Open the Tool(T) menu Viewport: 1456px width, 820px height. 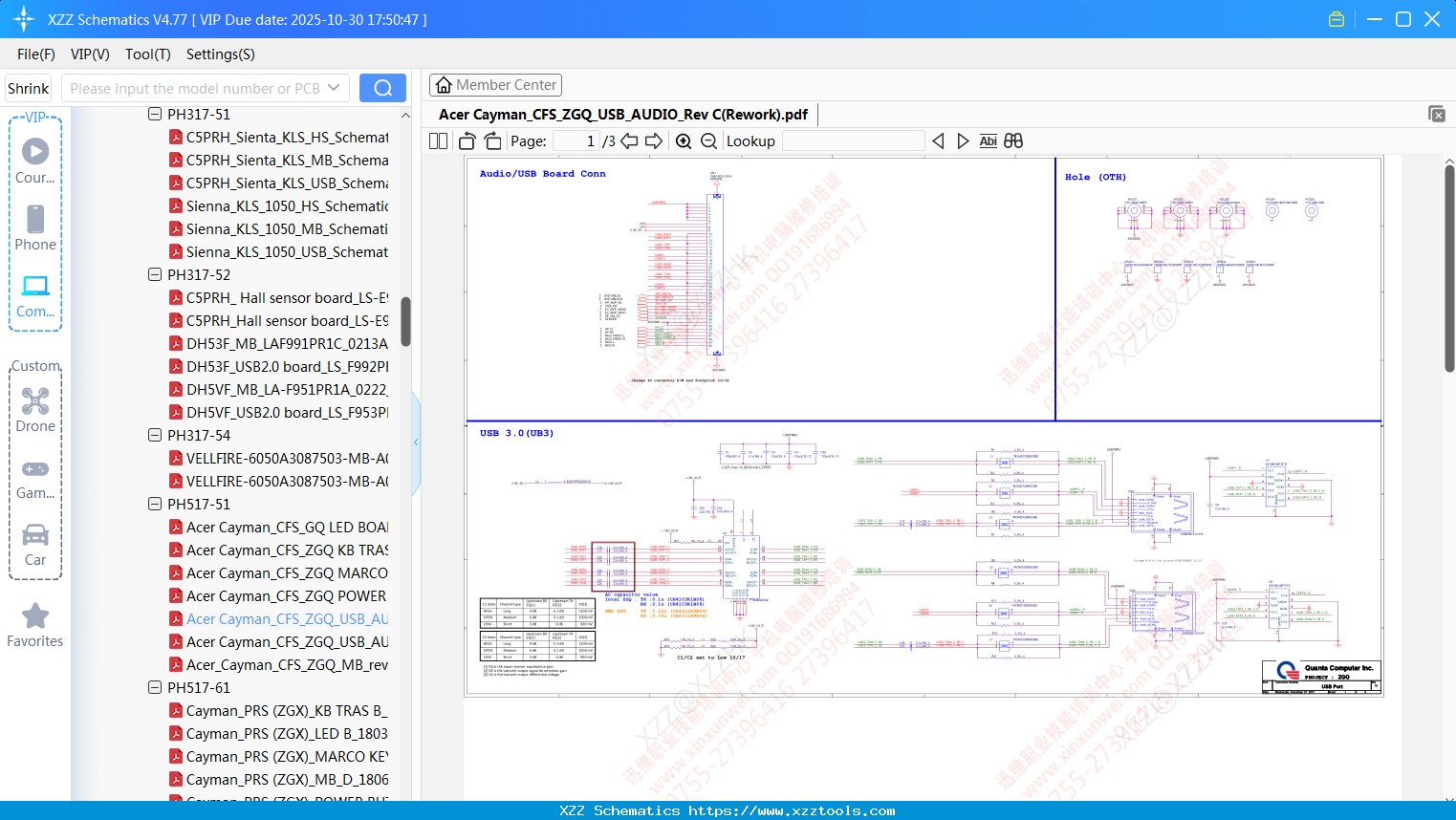(x=148, y=54)
